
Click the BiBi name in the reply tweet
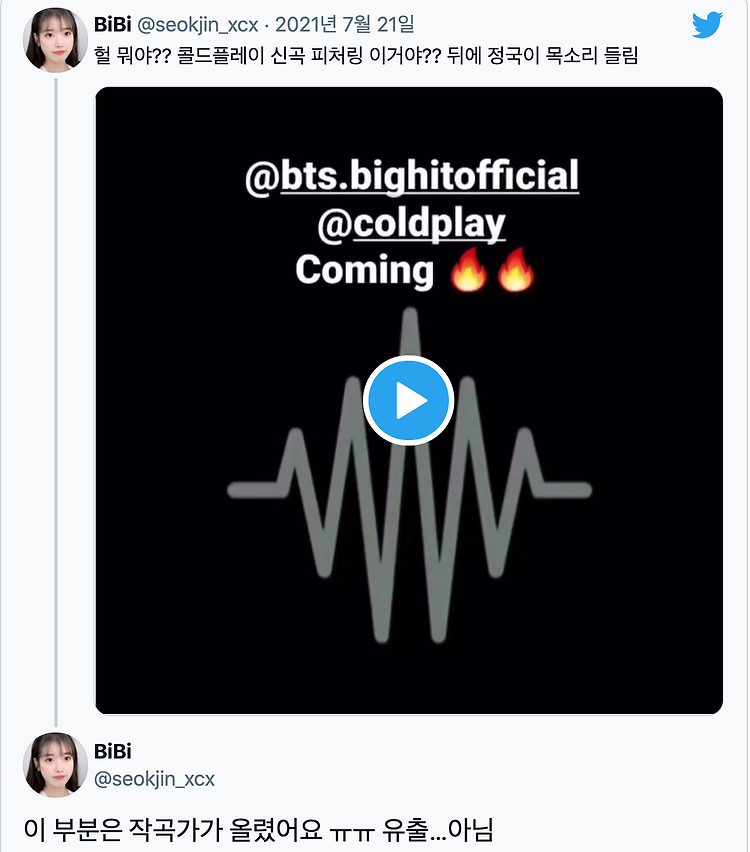(112, 751)
